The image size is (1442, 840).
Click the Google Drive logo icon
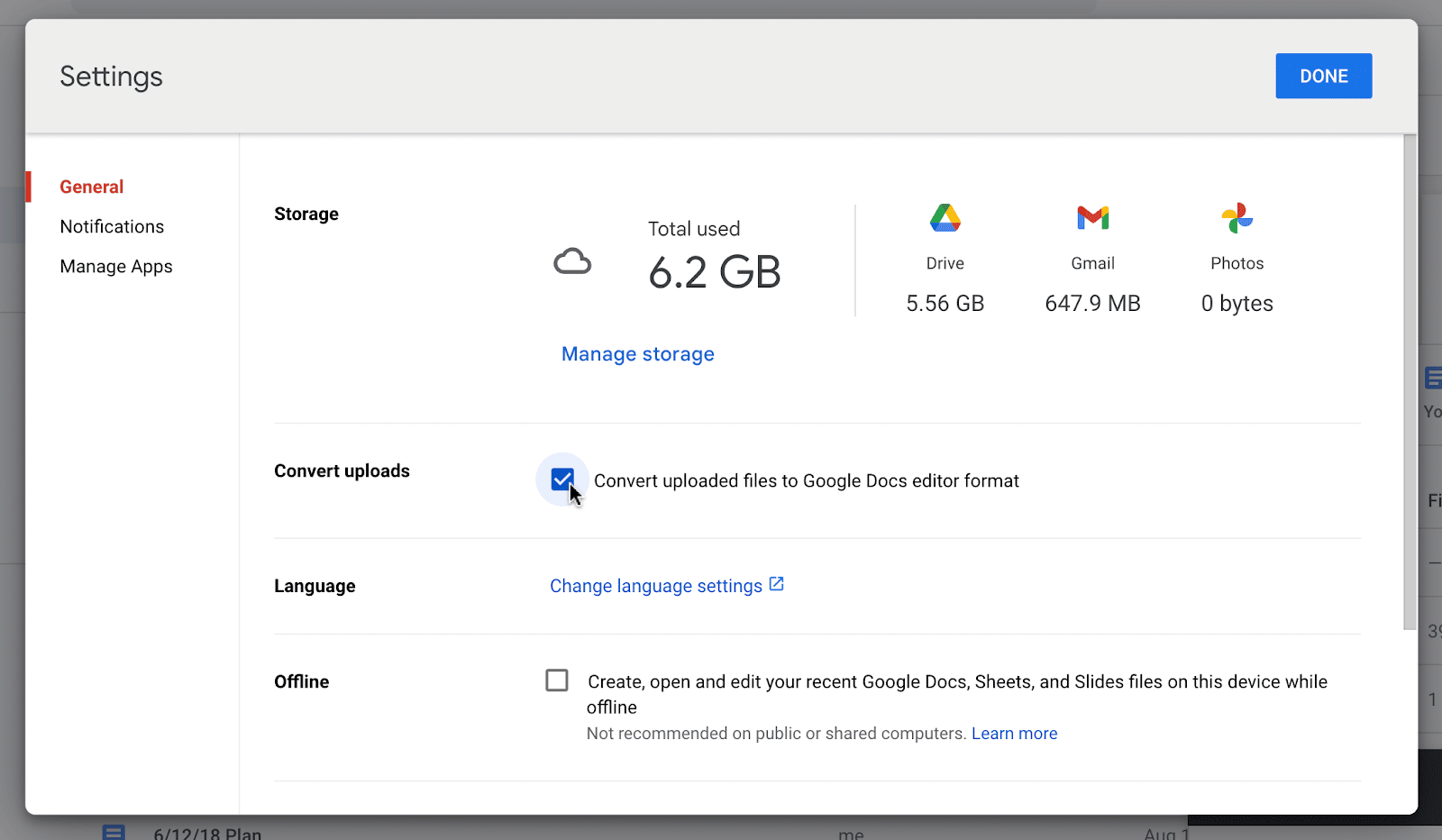pyautogui.click(x=945, y=218)
